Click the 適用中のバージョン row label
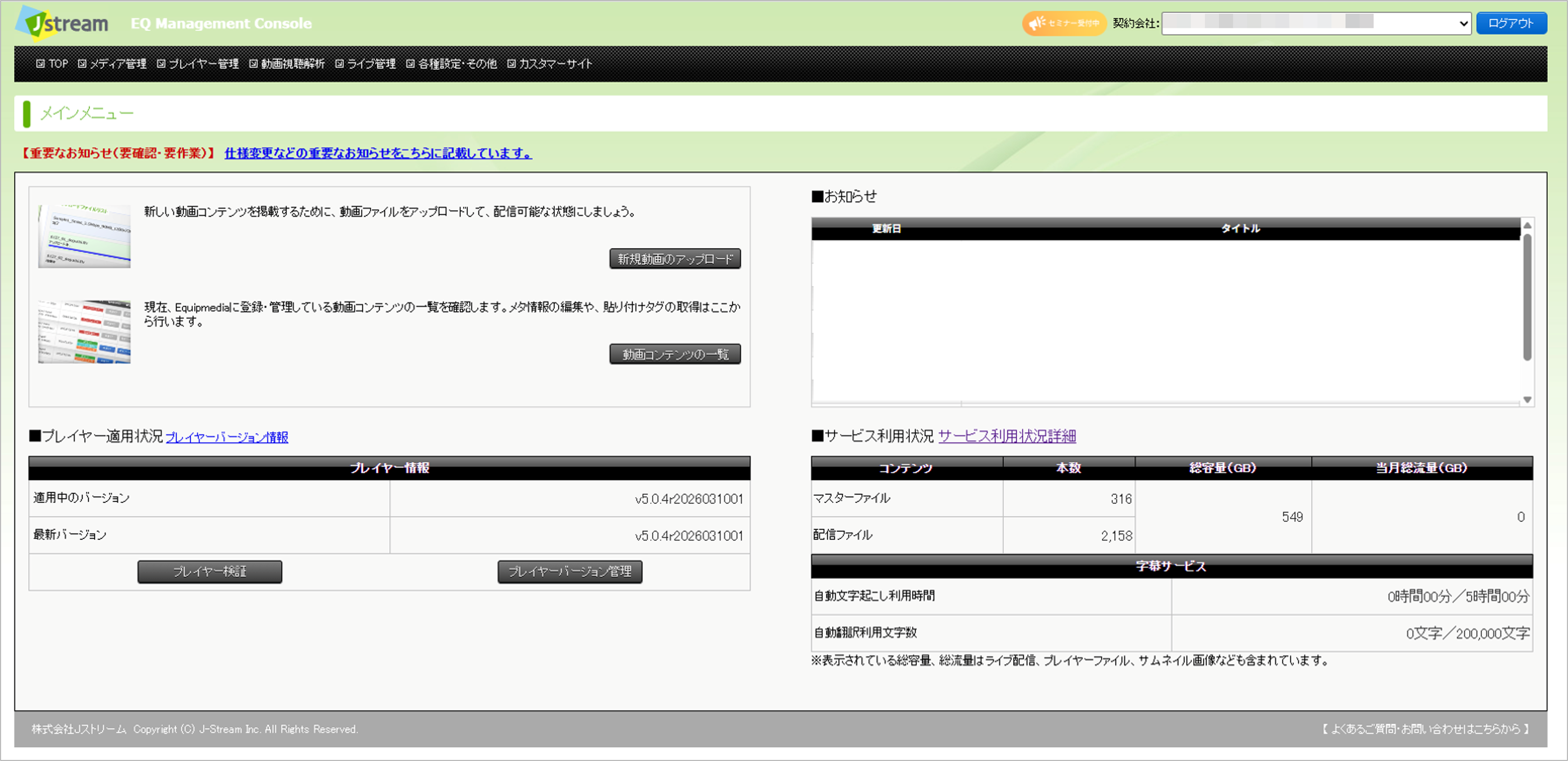 82,498
